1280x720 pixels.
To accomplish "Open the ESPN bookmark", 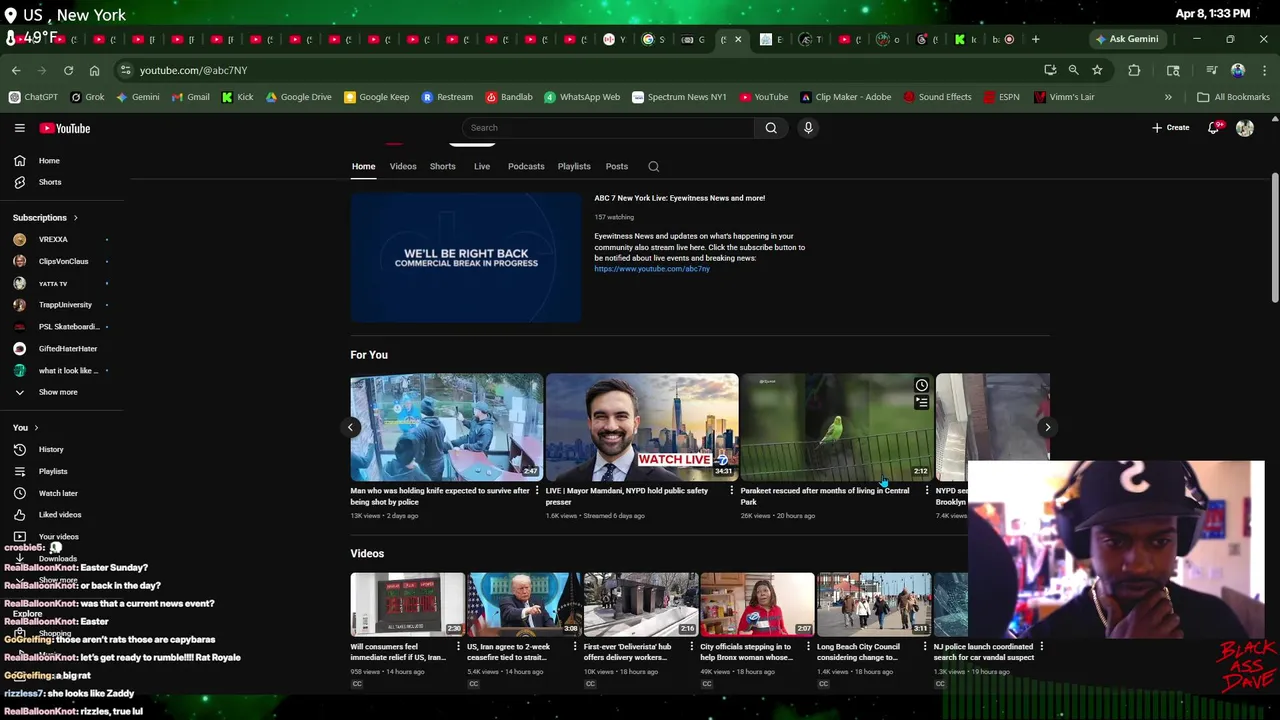I will tap(1001, 97).
